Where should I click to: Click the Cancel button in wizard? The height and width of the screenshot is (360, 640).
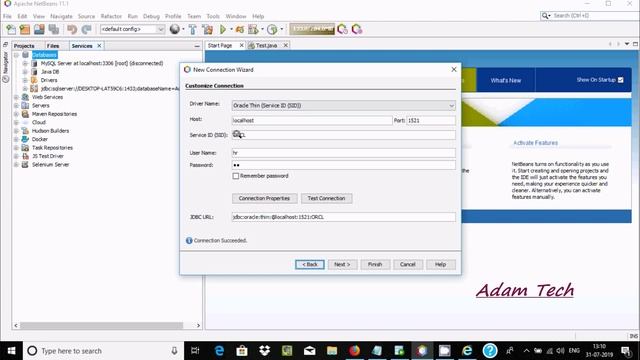coord(408,264)
